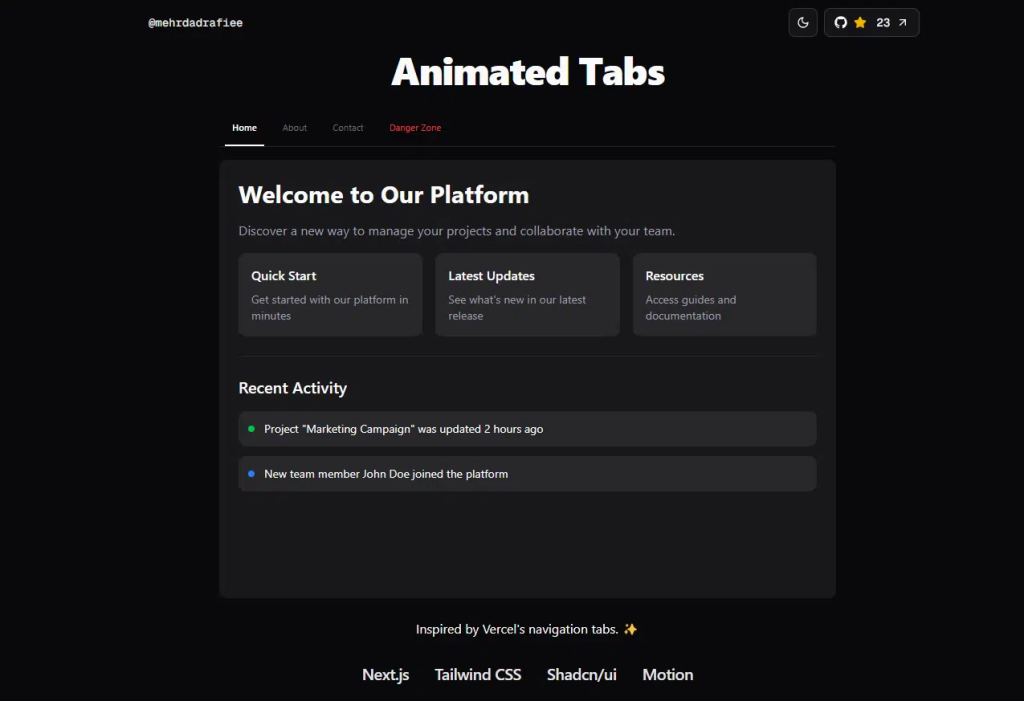
Task: Click the sparkles emoji in footer
Action: [x=630, y=629]
